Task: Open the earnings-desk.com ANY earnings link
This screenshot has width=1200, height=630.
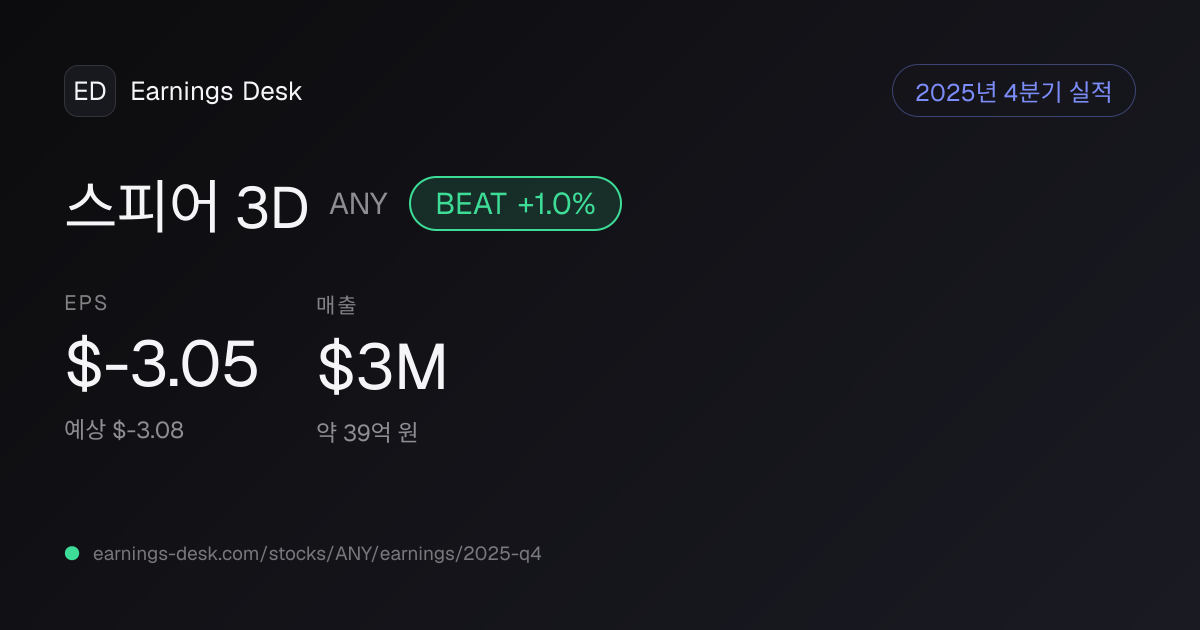Action: tap(317, 553)
